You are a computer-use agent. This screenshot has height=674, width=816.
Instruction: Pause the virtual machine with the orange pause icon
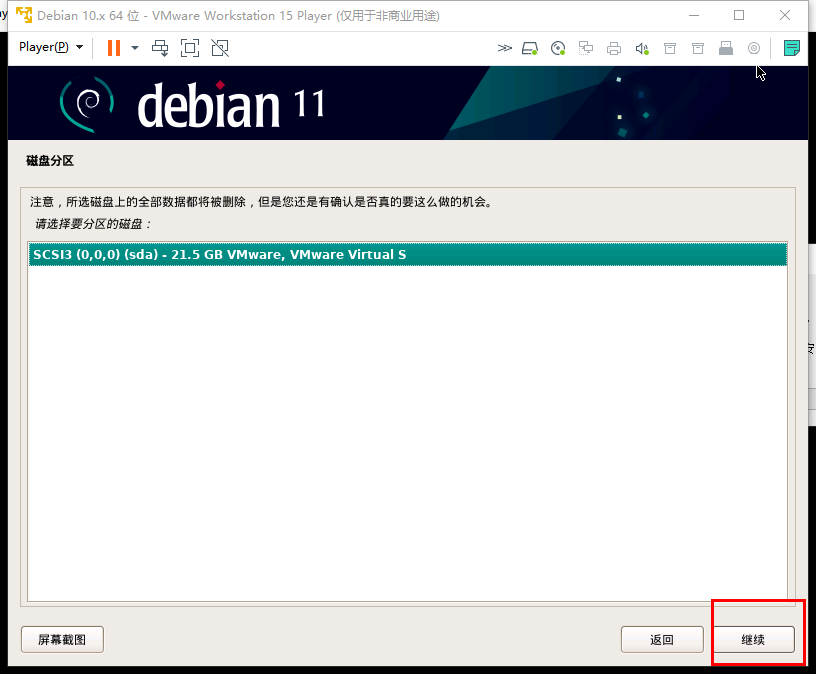click(114, 48)
